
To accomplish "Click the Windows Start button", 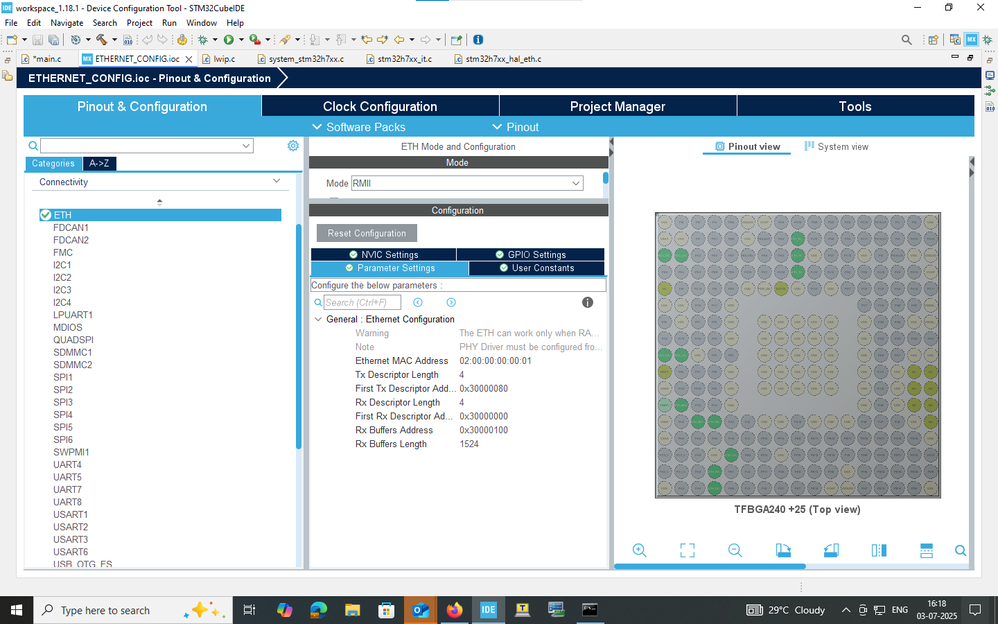I will coord(16,610).
